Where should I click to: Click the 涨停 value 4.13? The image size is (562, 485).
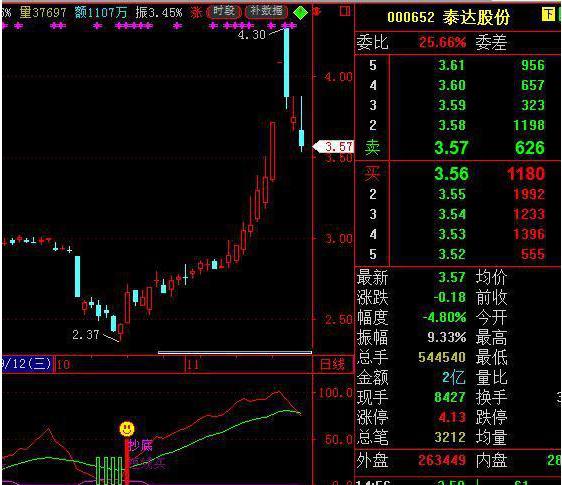click(x=452, y=417)
